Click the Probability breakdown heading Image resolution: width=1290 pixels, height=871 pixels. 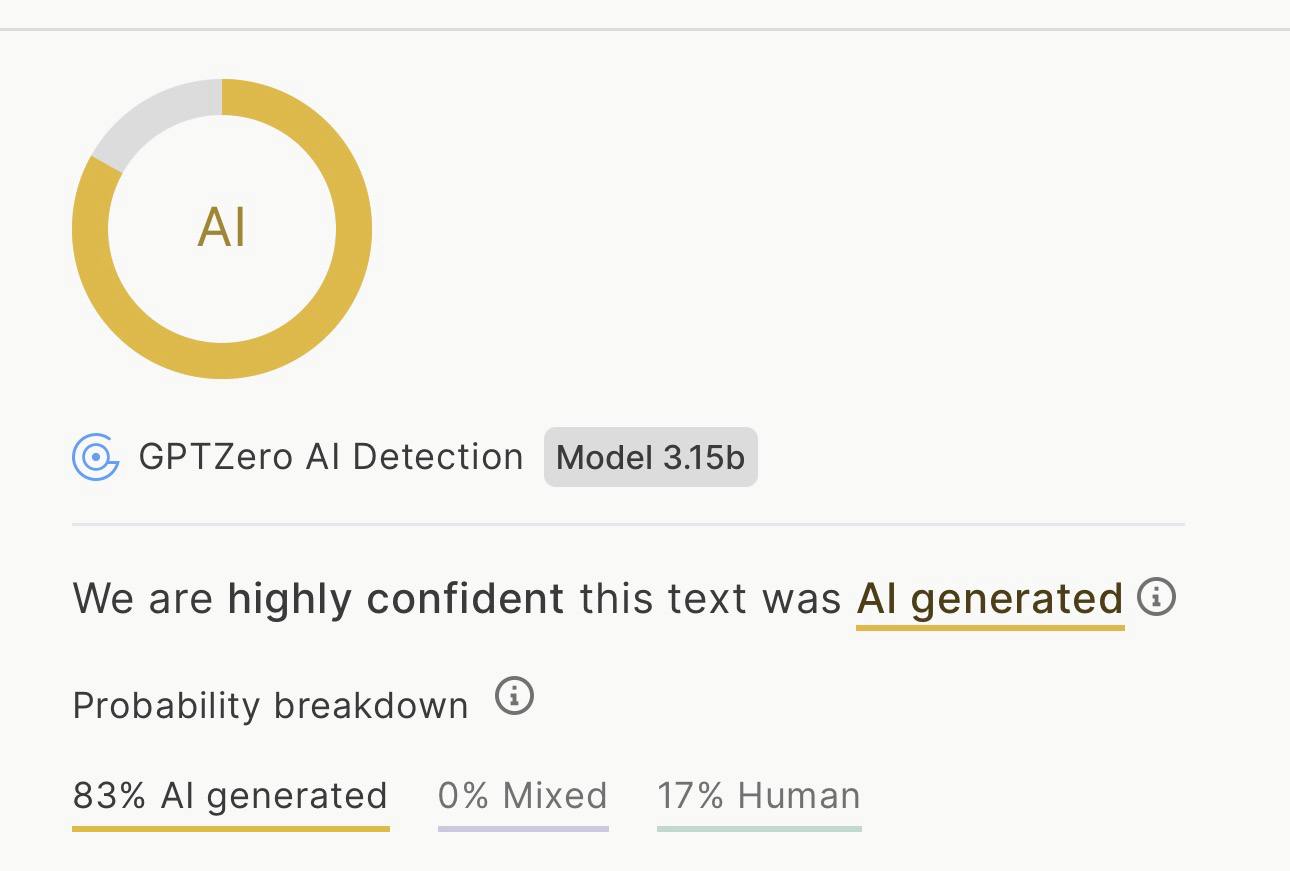270,705
